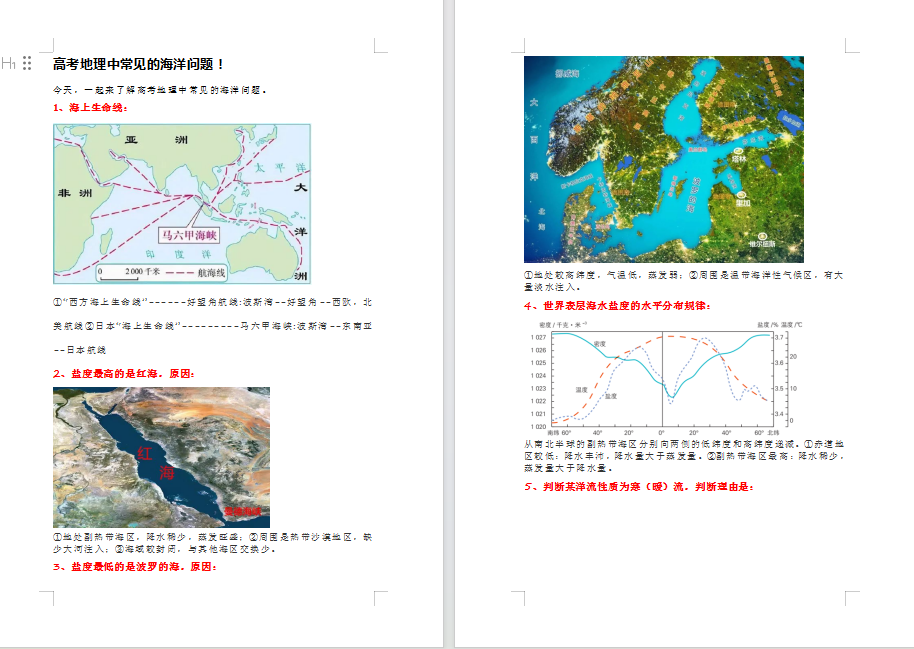914x649 pixels.
Task: Place cursor in title 高考地理中常见的海洋问题
Action: (138, 64)
